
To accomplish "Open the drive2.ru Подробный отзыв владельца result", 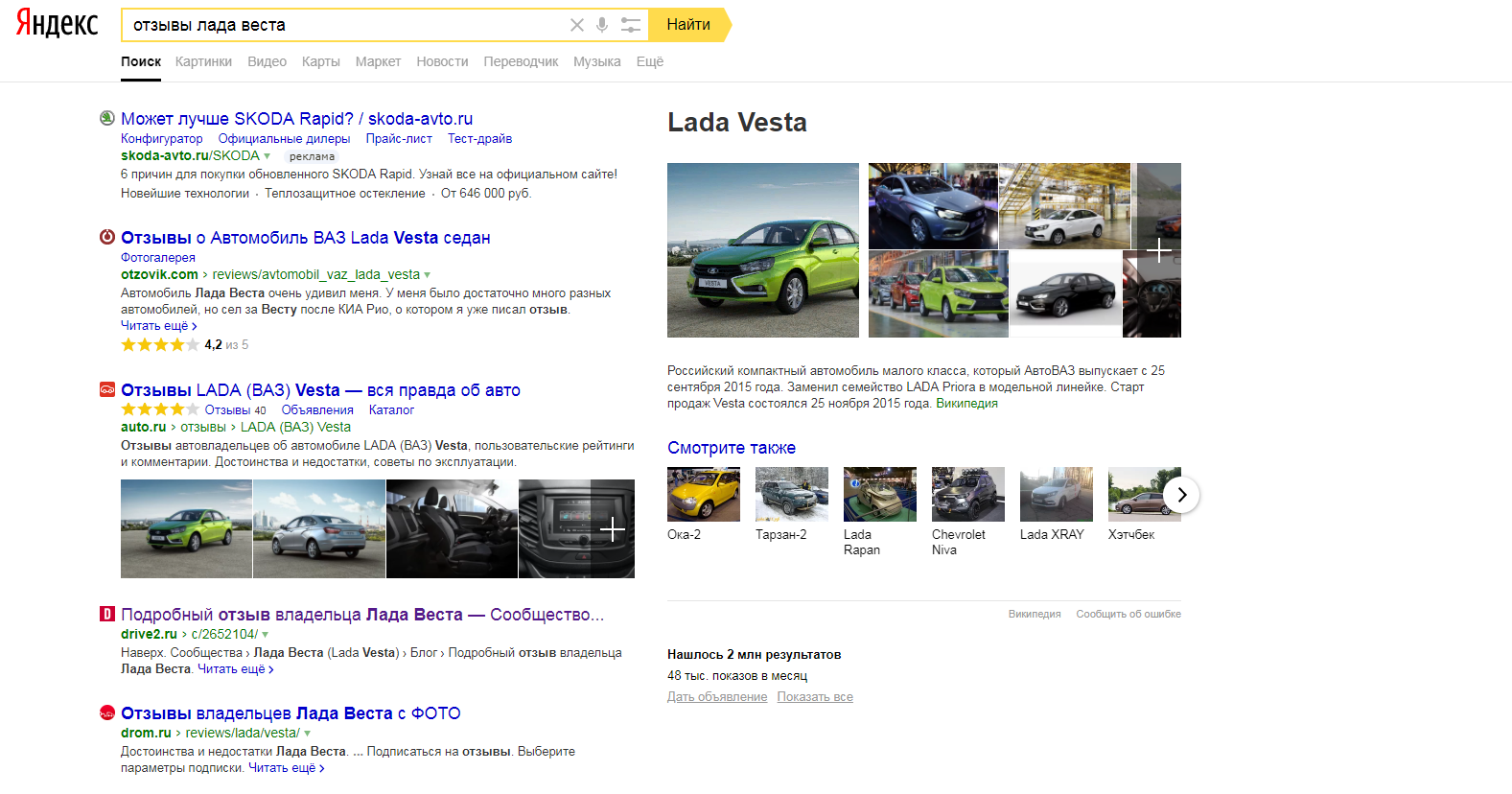I will pos(362,614).
